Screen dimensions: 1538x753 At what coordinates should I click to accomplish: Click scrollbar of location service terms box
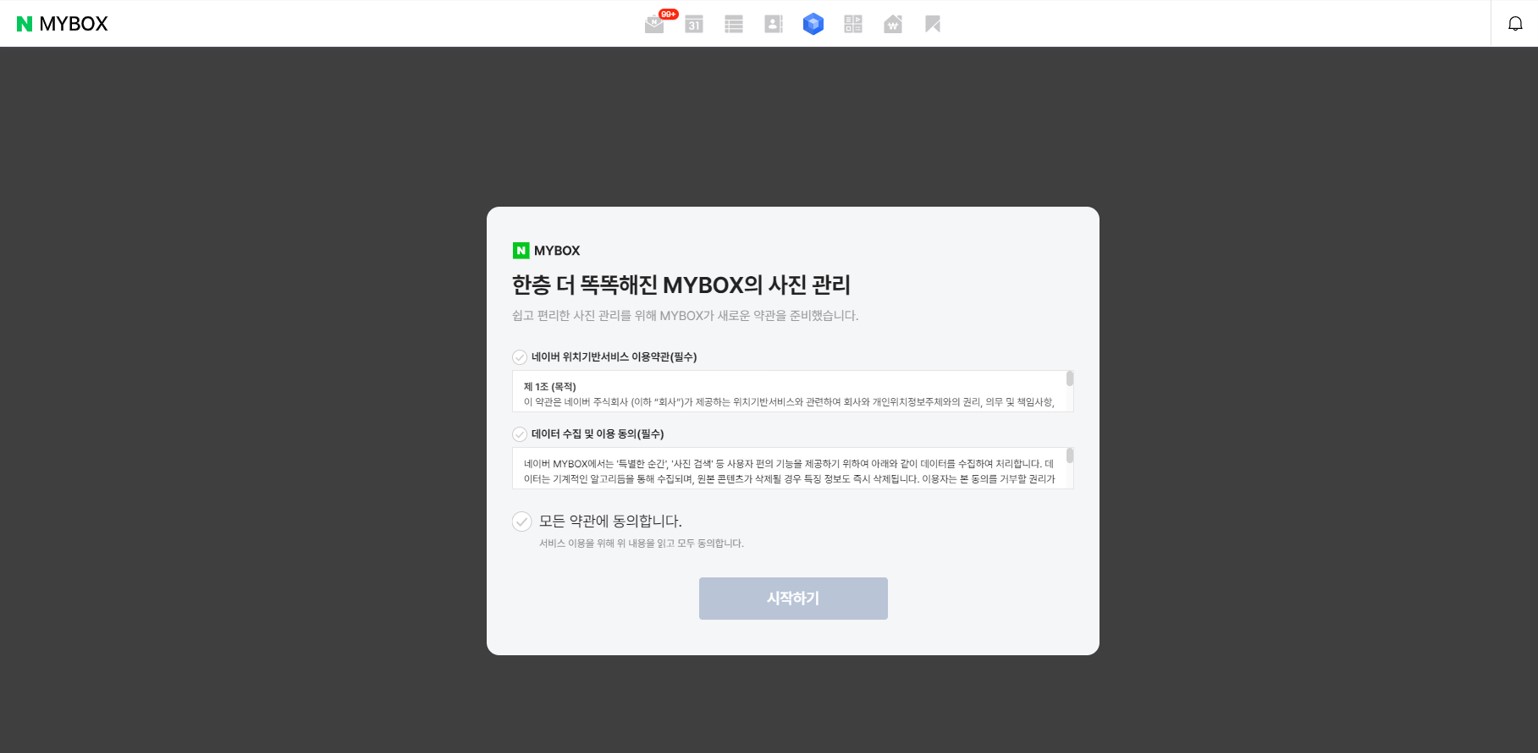pyautogui.click(x=1070, y=379)
